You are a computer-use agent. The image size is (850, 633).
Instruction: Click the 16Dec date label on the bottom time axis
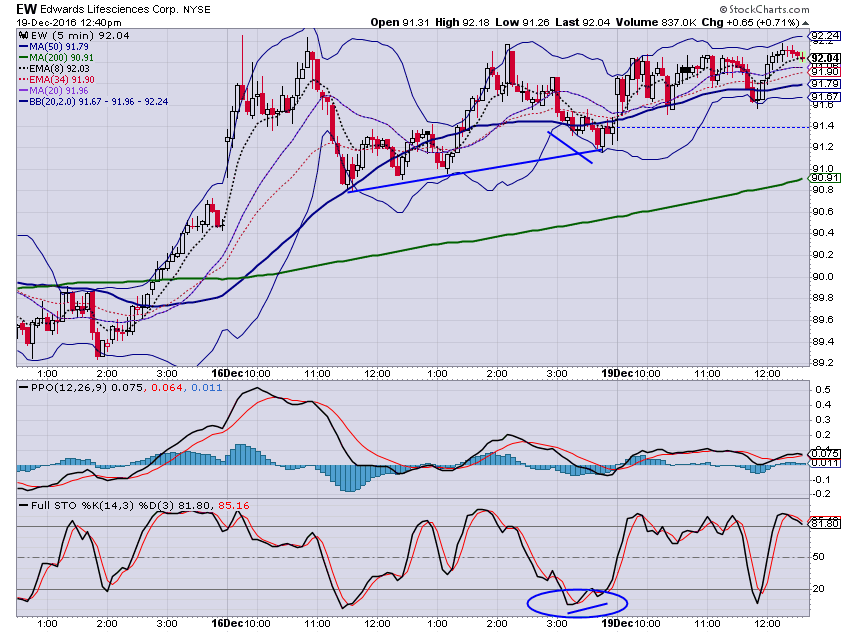coord(227,623)
